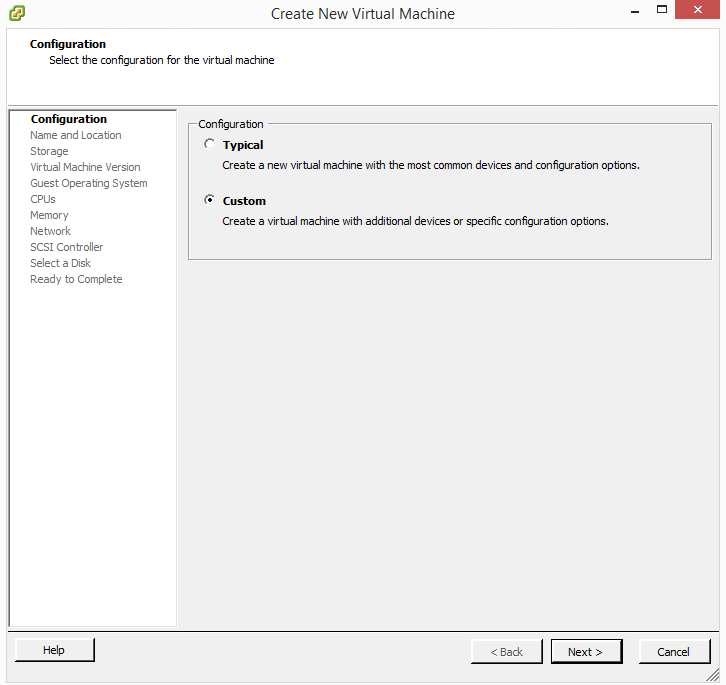Image resolution: width=726 pixels, height=685 pixels.
Task: Click the 'Select the configuration for the virtual machine' subtitle
Action: 162,60
